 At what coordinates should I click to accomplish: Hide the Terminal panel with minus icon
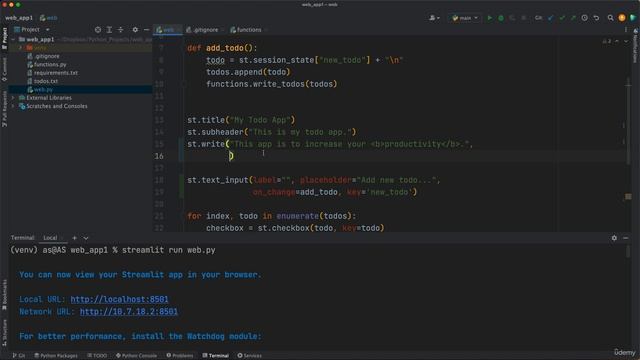[626, 238]
